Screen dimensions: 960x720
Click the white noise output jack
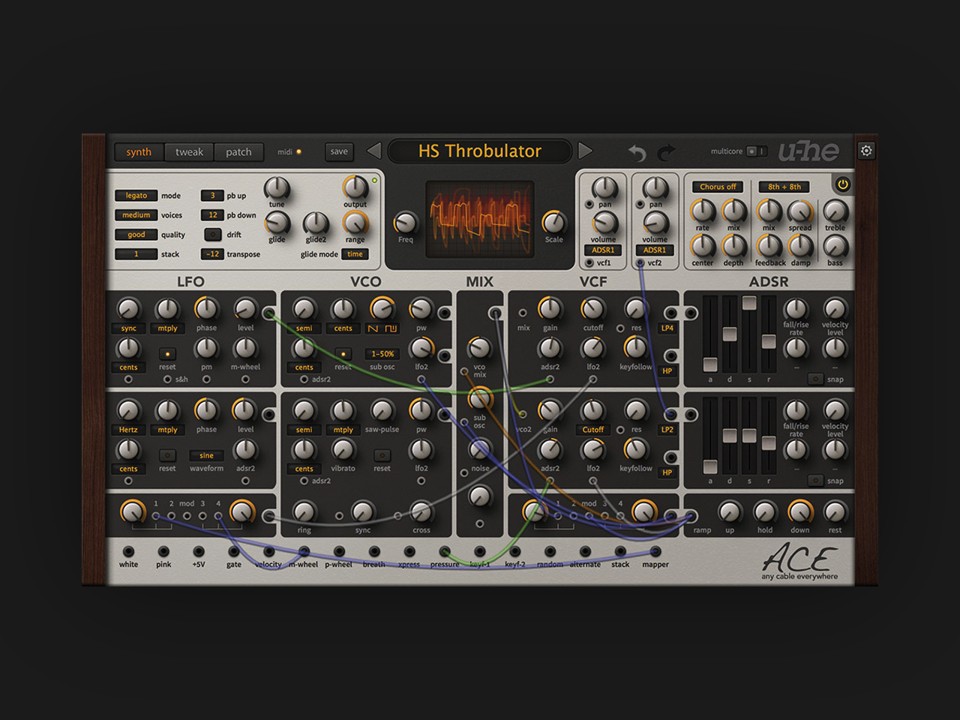point(128,552)
